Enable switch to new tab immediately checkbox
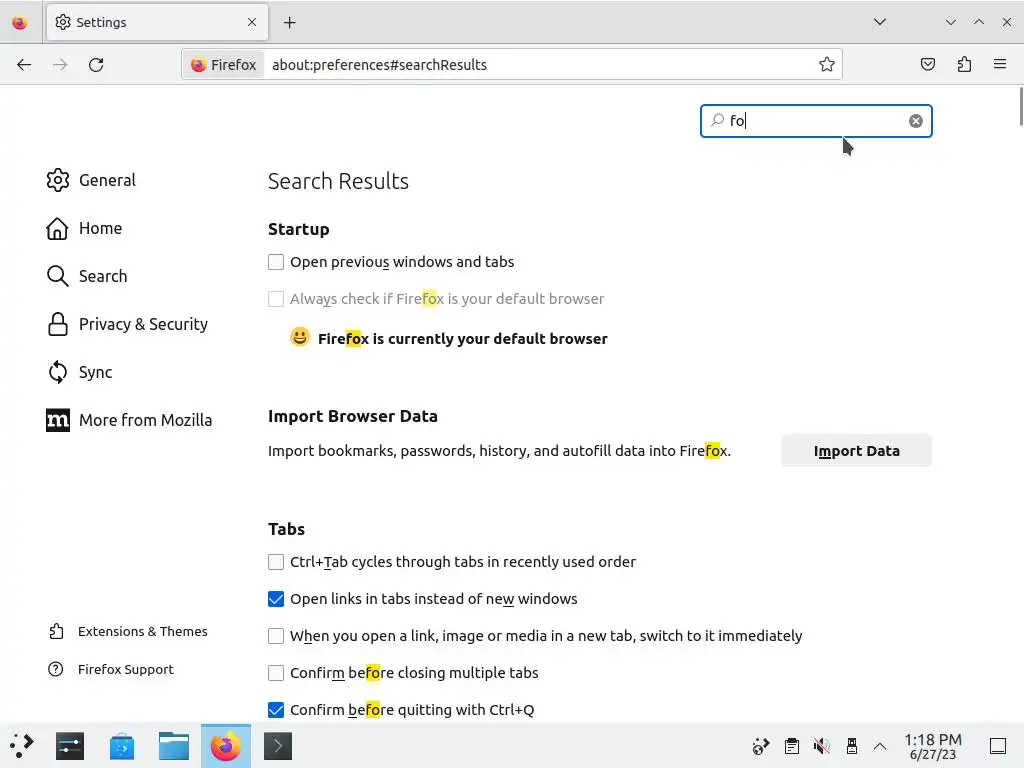Image resolution: width=1024 pixels, height=768 pixels. [x=276, y=636]
